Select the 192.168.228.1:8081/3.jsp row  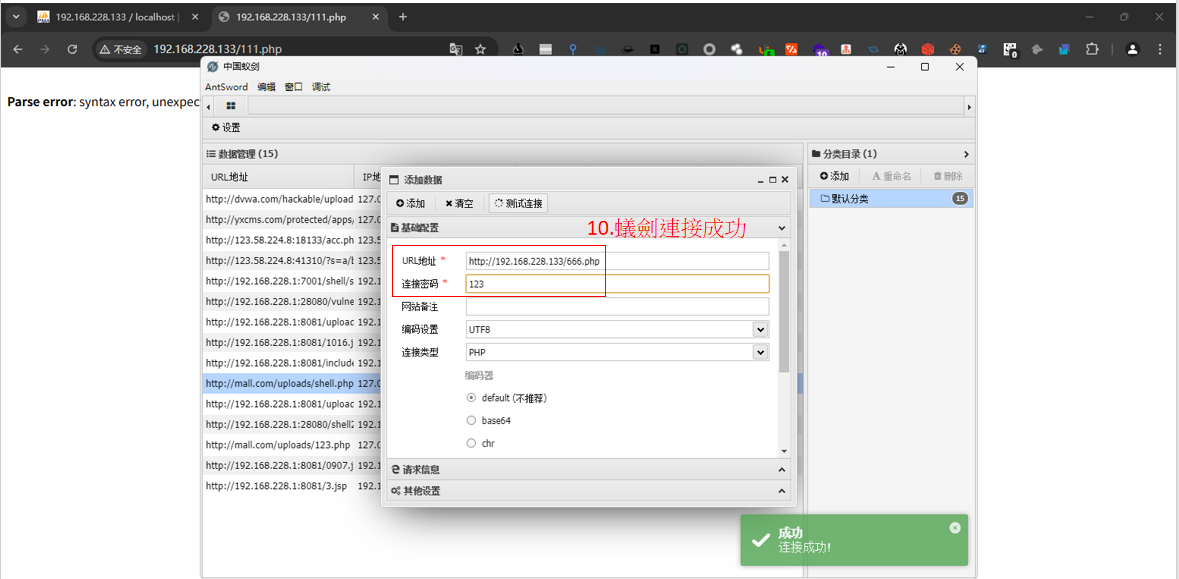[292, 486]
